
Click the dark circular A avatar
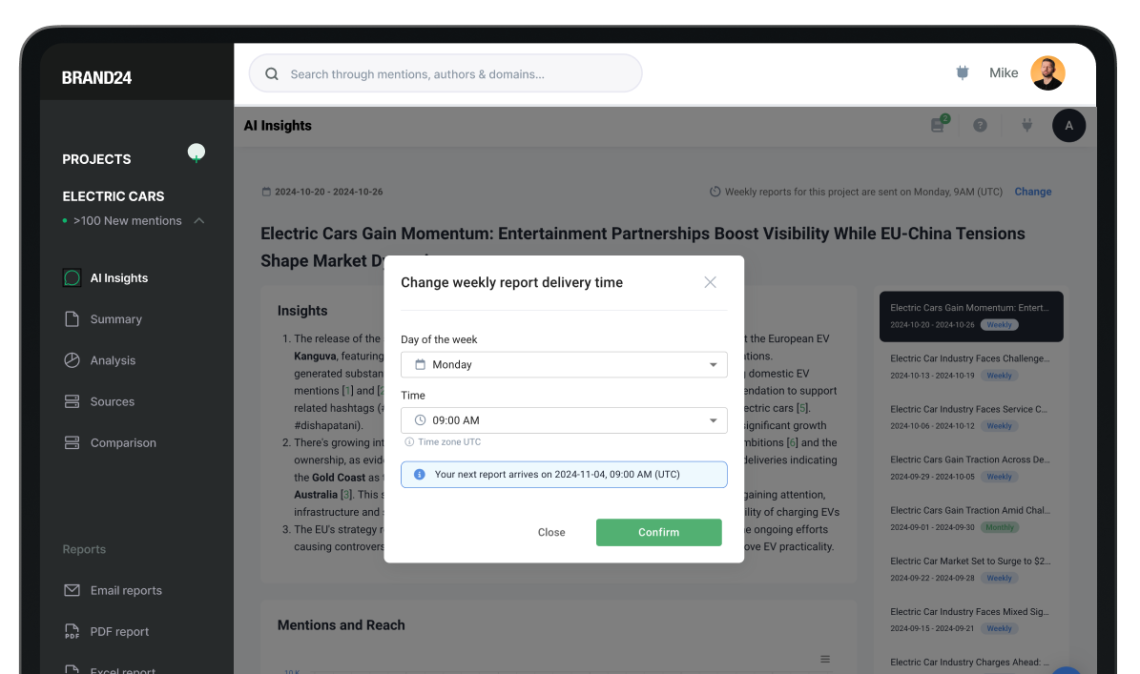(x=1068, y=125)
